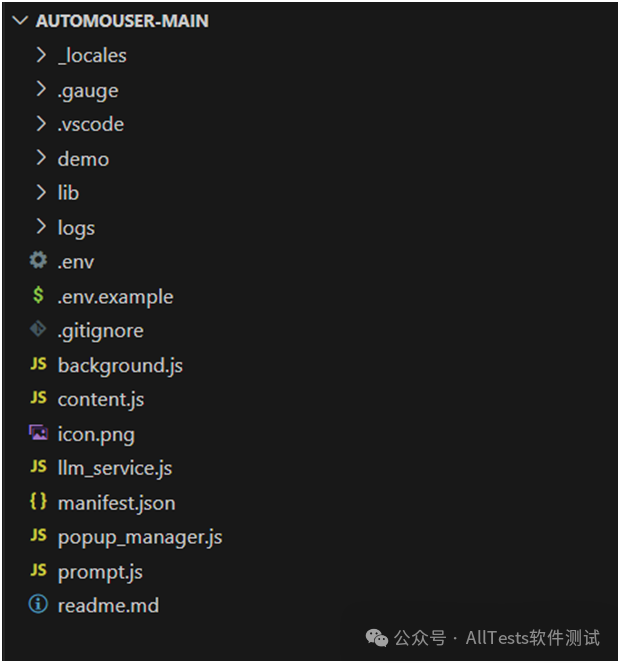The image size is (620, 663).
Task: Click the JS icon of background.js
Action: coord(38,364)
